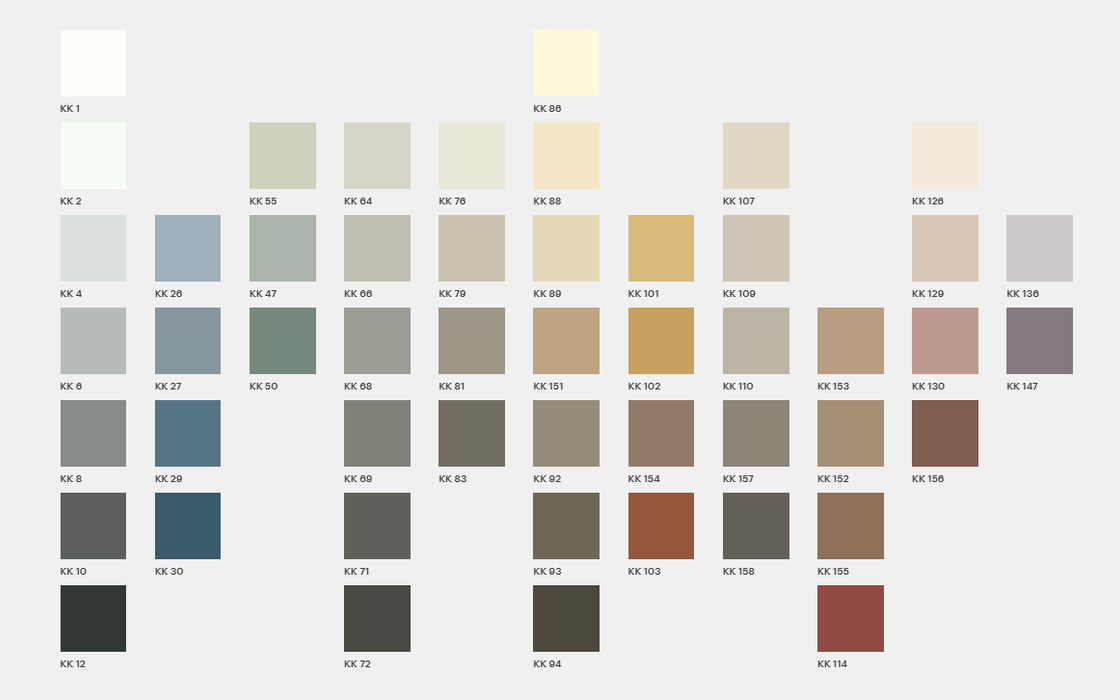Pick the KK 126 pale peach swatch
The image size is (1120, 700).
pyautogui.click(x=945, y=156)
